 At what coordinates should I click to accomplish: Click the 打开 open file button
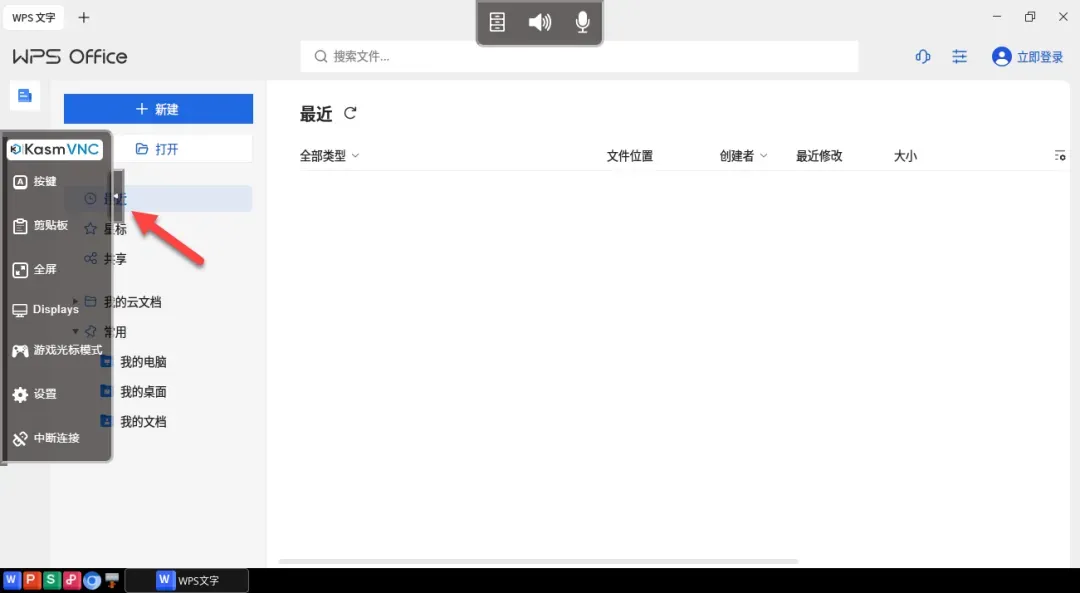click(x=158, y=149)
